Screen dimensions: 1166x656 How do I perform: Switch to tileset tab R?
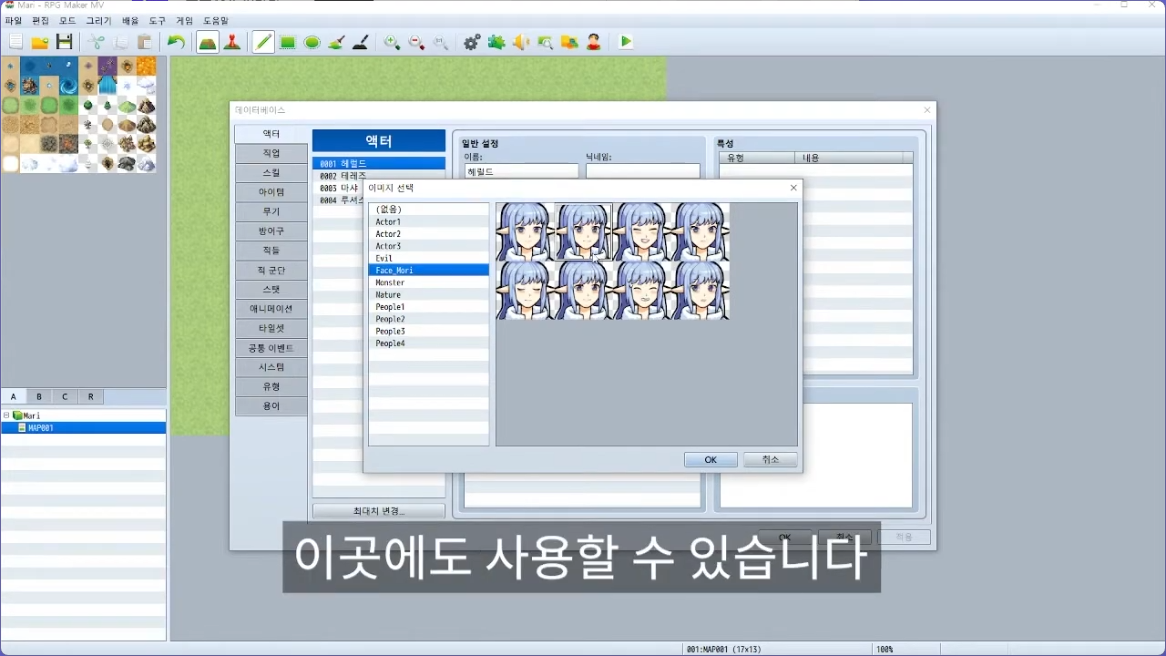91,396
